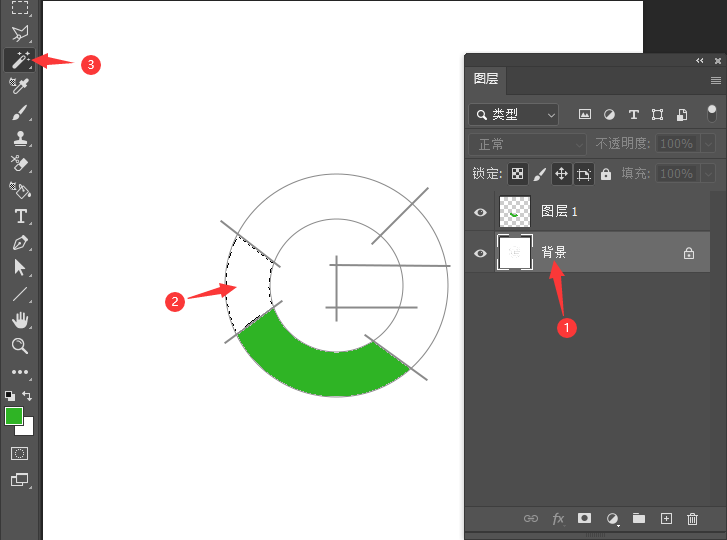This screenshot has width=727, height=540.
Task: Toggle shape layer filter
Action: pyautogui.click(x=657, y=114)
